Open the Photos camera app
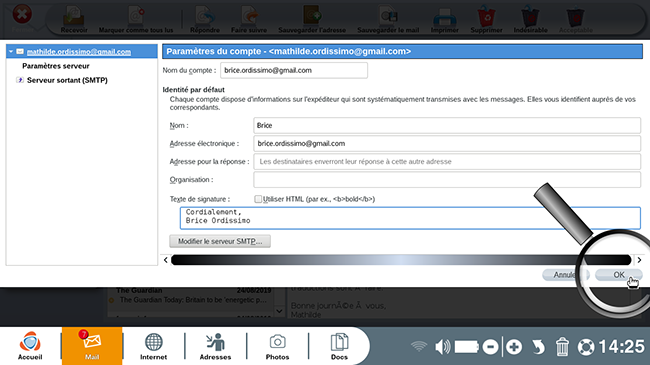Image resolution: width=650 pixels, height=365 pixels. (x=277, y=346)
